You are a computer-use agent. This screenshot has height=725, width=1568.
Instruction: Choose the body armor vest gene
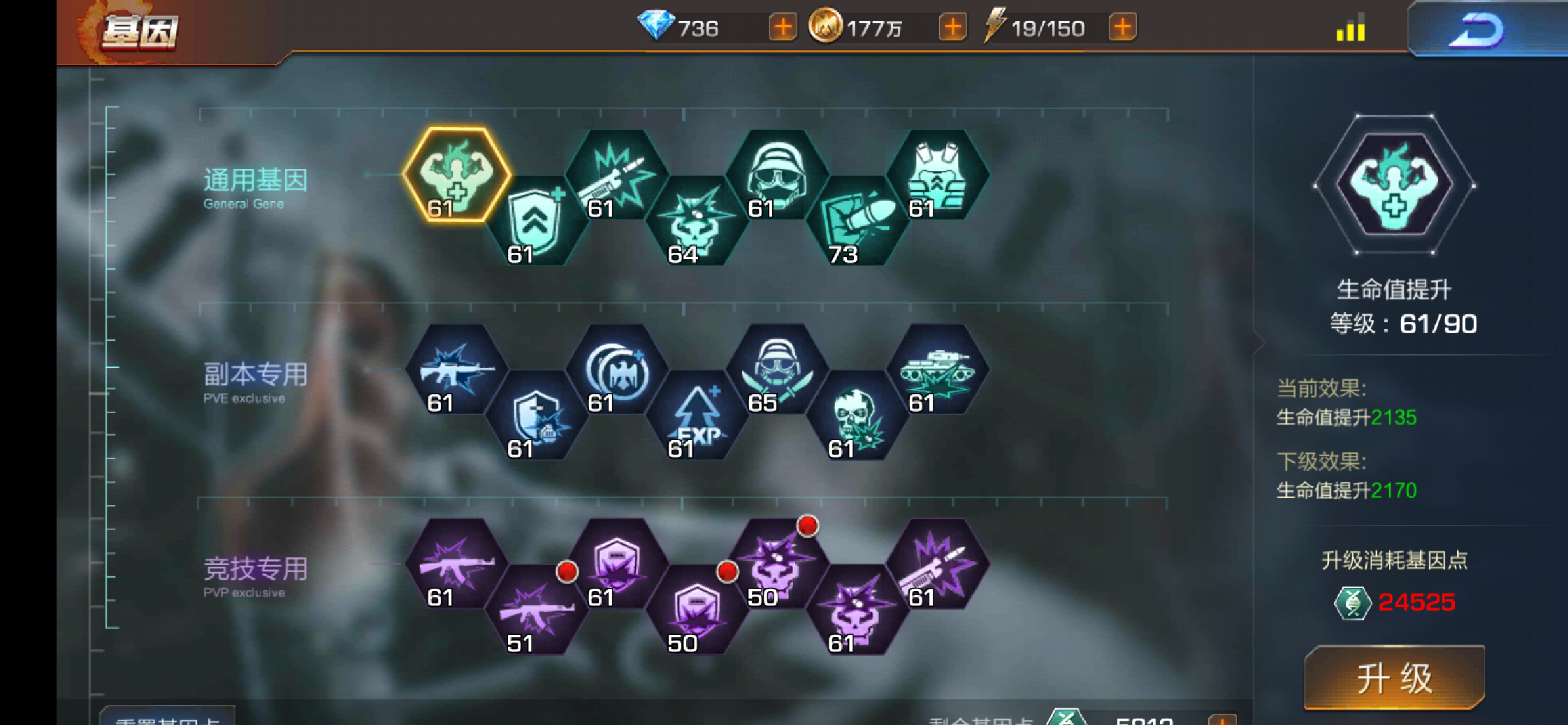(x=938, y=175)
